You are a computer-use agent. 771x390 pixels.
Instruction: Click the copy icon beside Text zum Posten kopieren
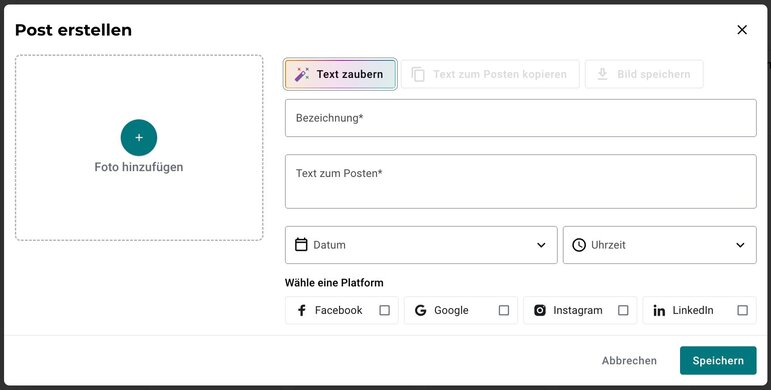pos(417,74)
